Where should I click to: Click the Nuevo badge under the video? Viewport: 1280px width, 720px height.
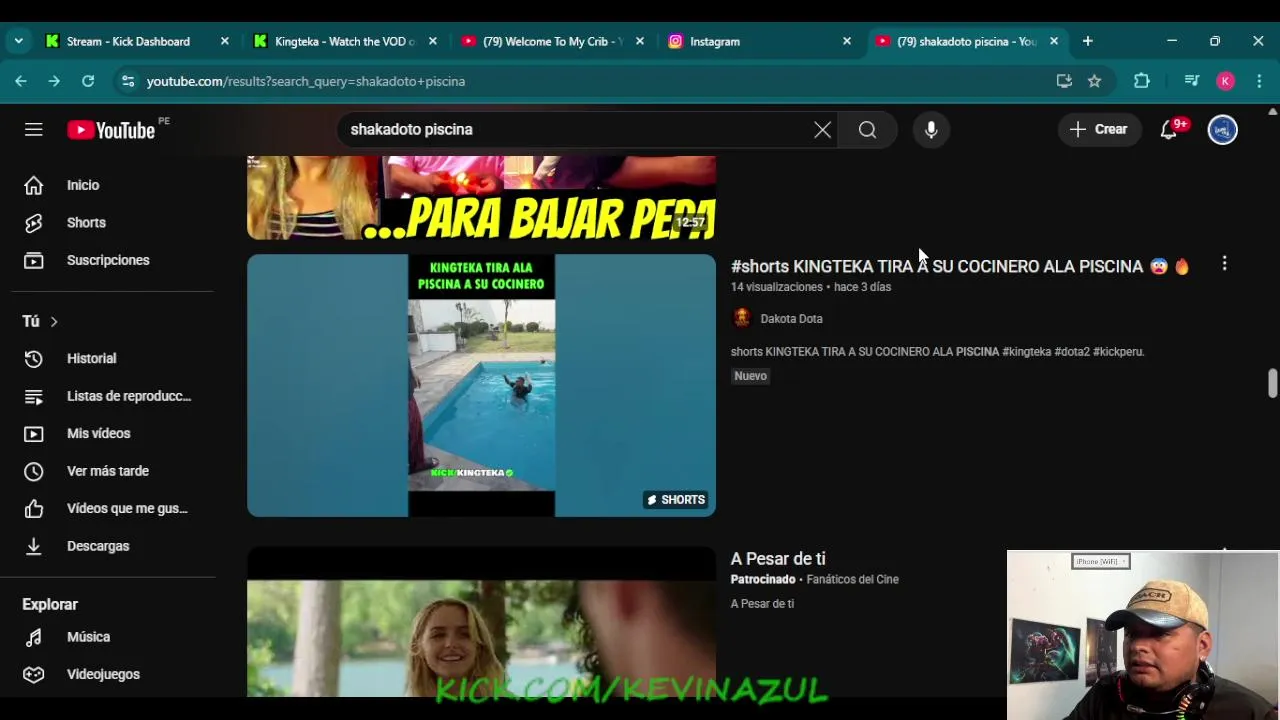750,376
